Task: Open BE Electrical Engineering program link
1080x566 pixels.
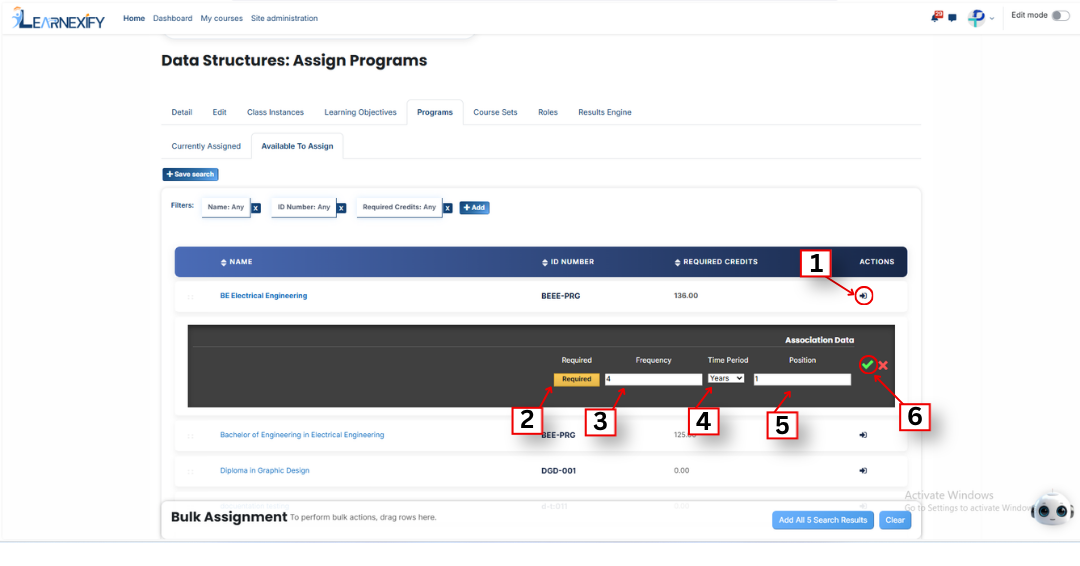Action: (x=263, y=295)
